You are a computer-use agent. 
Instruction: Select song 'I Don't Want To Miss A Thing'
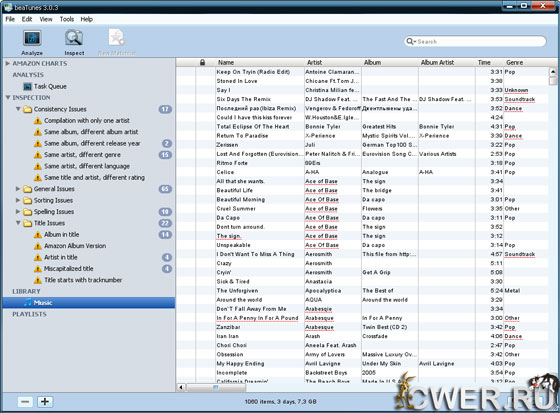(x=255, y=254)
